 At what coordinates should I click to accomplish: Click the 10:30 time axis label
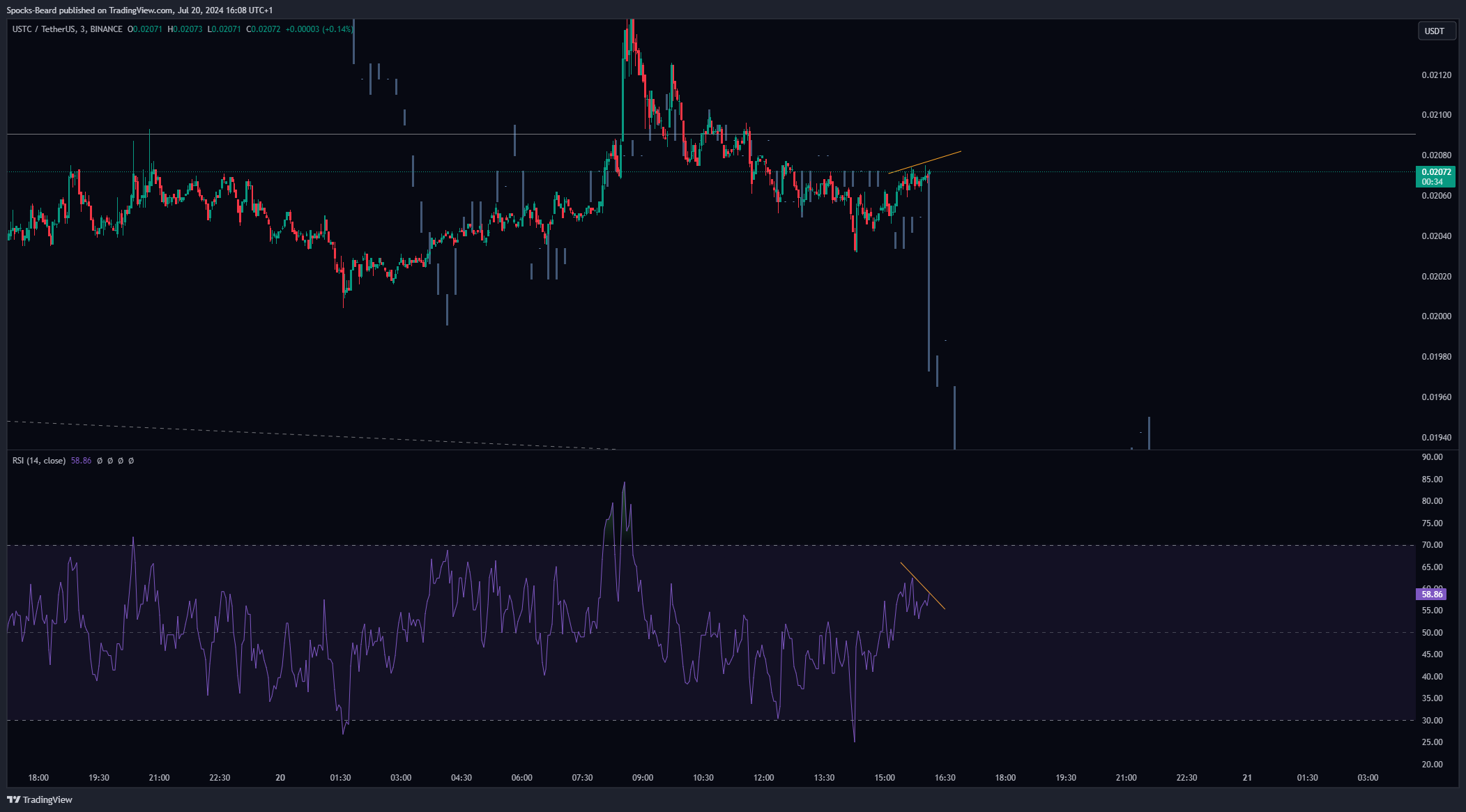point(703,778)
